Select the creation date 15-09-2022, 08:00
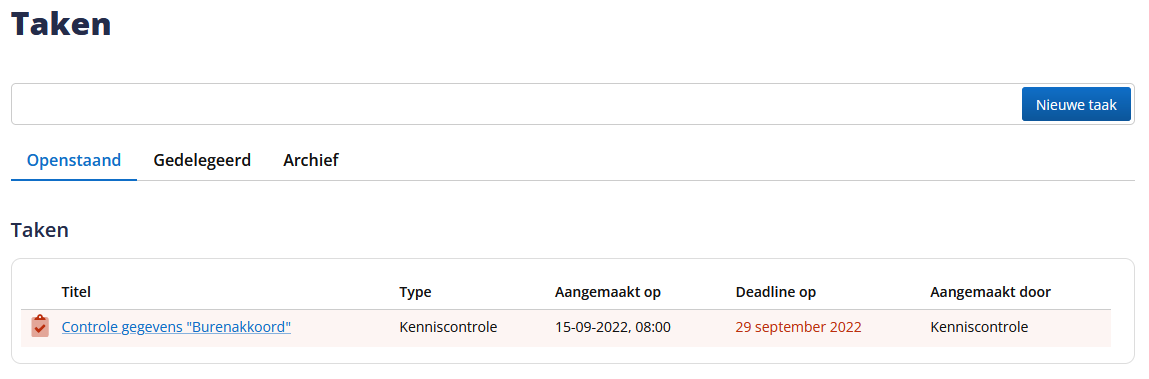 (x=613, y=327)
